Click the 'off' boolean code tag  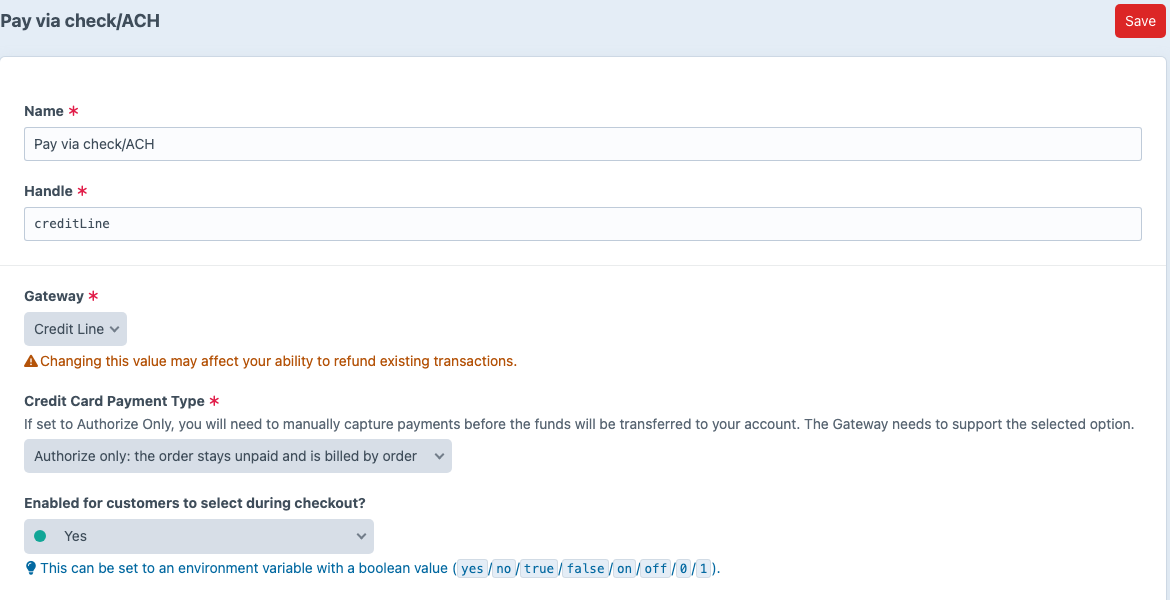[655, 569]
